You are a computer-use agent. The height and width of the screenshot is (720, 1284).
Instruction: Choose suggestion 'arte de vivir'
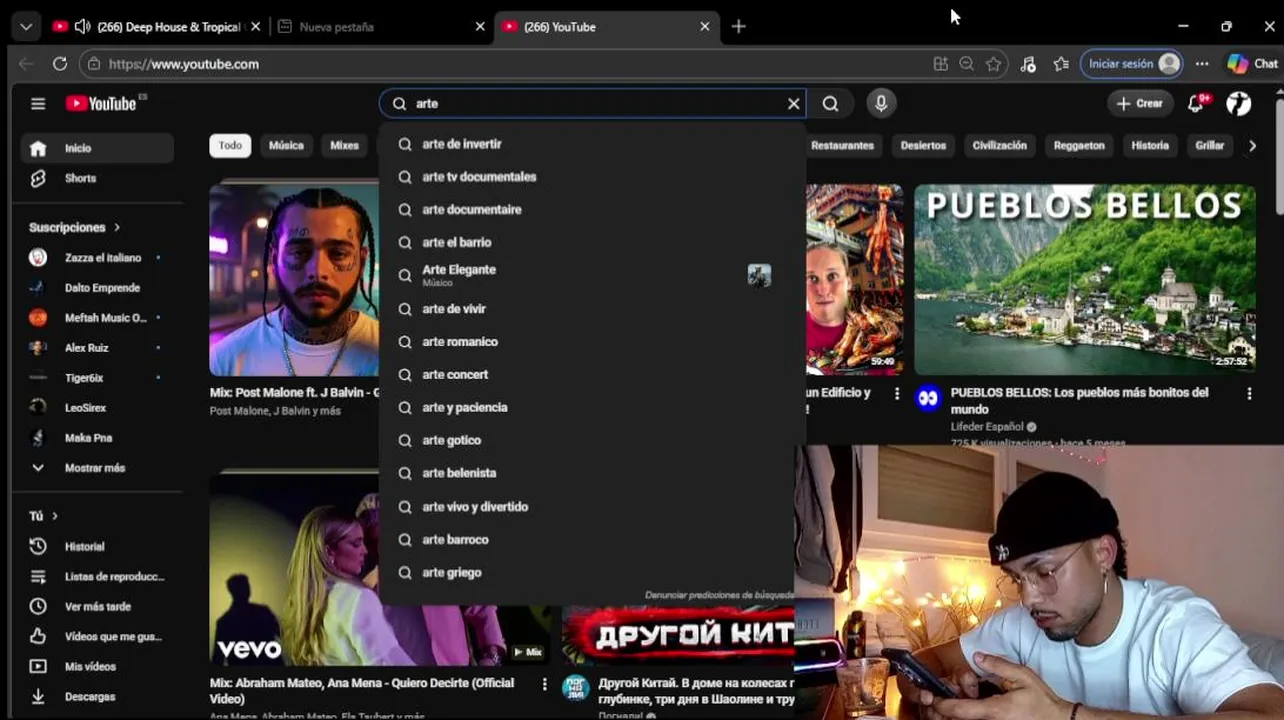point(592,309)
